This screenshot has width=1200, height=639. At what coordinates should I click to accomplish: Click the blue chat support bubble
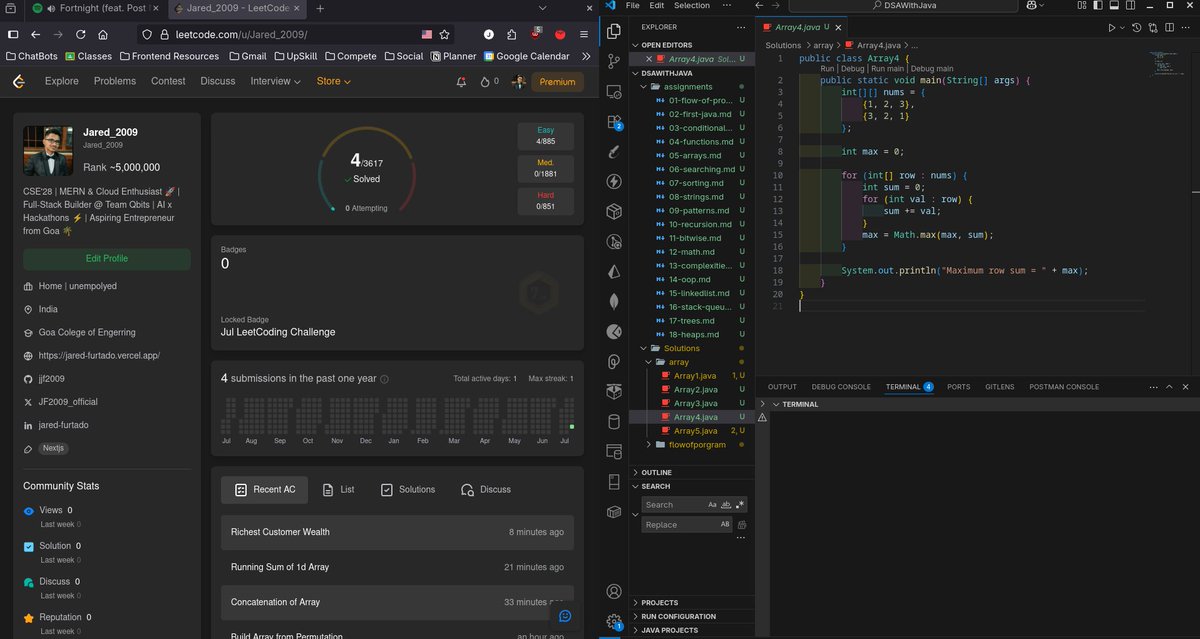[565, 616]
